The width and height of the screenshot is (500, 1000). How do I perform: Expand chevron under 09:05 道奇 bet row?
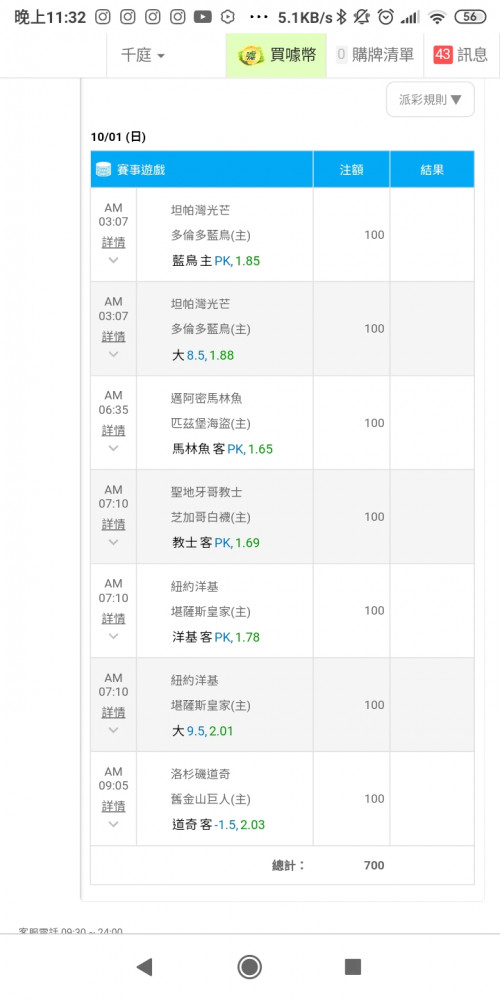pos(114,824)
